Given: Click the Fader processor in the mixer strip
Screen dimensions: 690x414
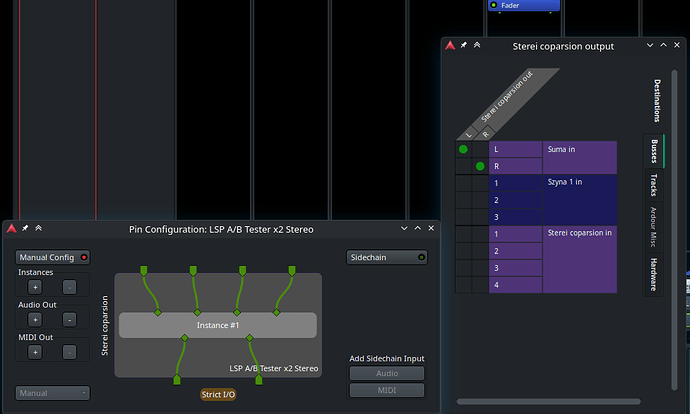Looking at the screenshot, I should click(524, 5).
